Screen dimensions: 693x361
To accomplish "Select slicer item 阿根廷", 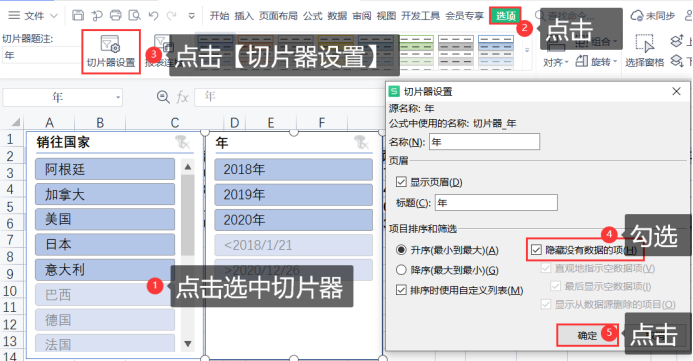I will pyautogui.click(x=105, y=169).
